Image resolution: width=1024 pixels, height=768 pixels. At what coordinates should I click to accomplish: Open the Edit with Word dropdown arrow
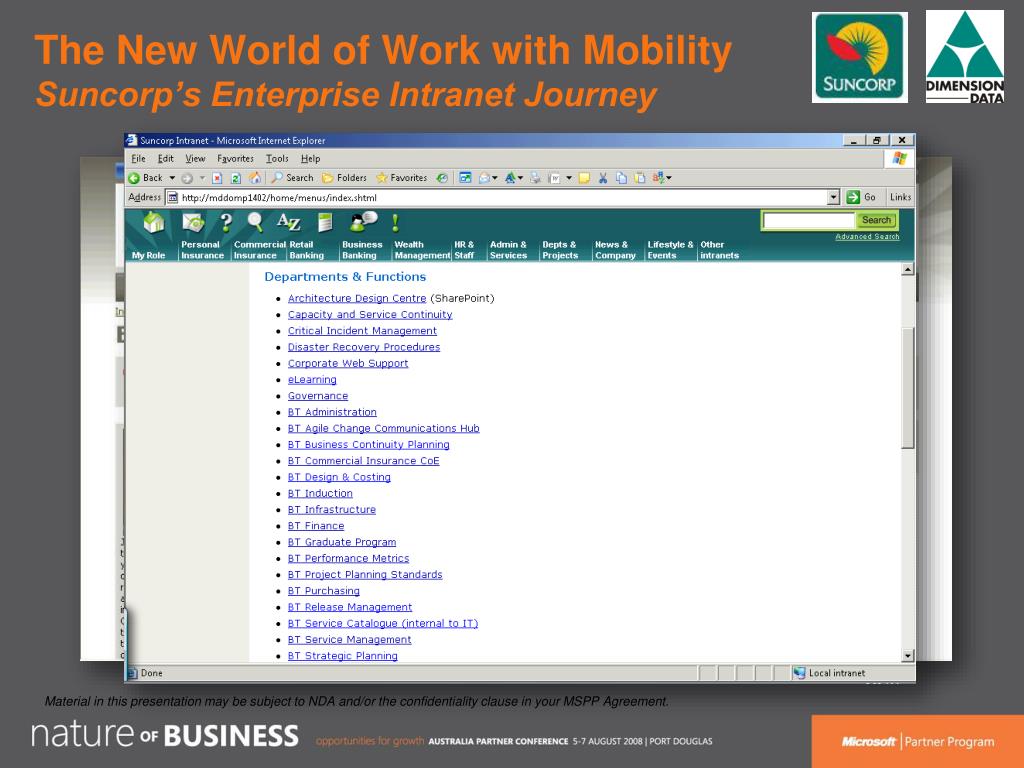tap(569, 178)
